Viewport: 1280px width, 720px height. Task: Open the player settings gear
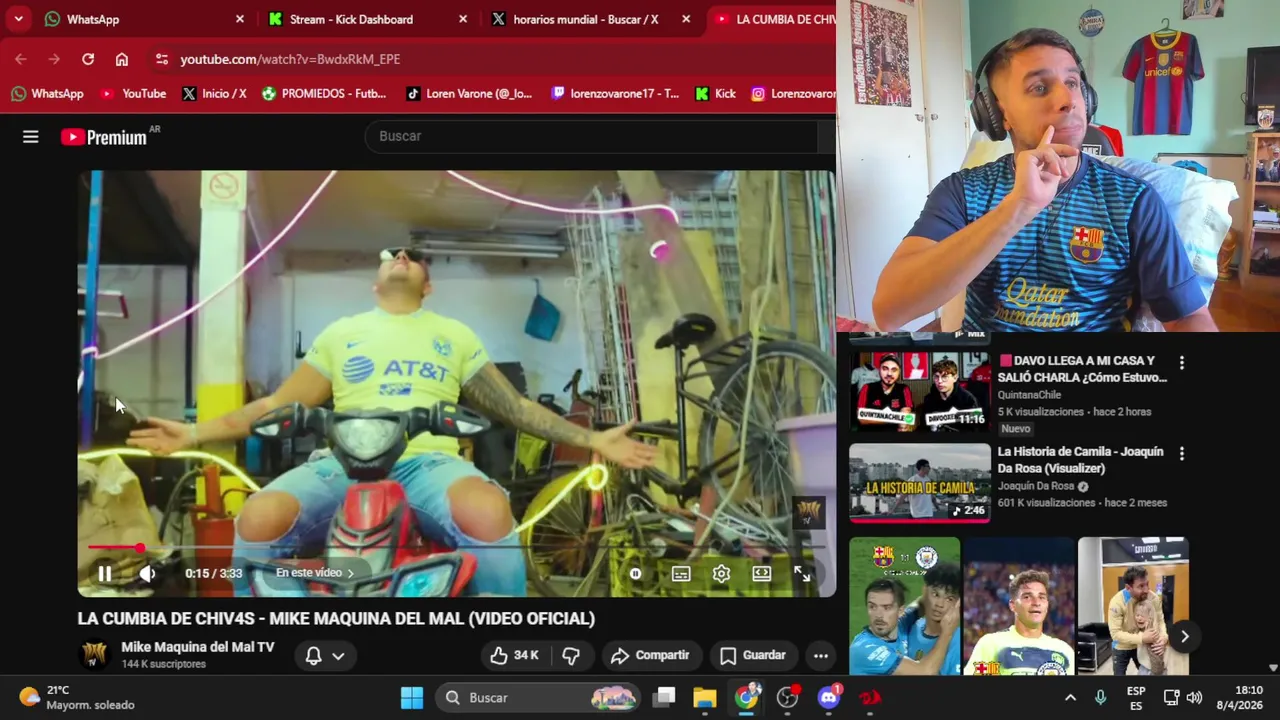pyautogui.click(x=721, y=574)
